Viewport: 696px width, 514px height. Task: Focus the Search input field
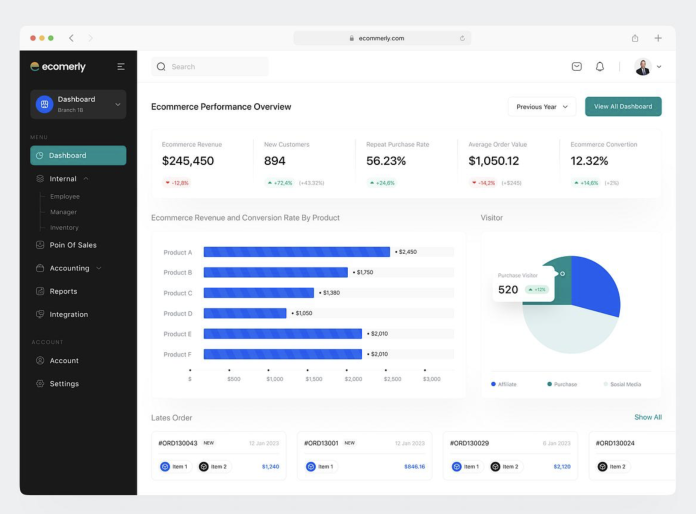pyautogui.click(x=210, y=67)
